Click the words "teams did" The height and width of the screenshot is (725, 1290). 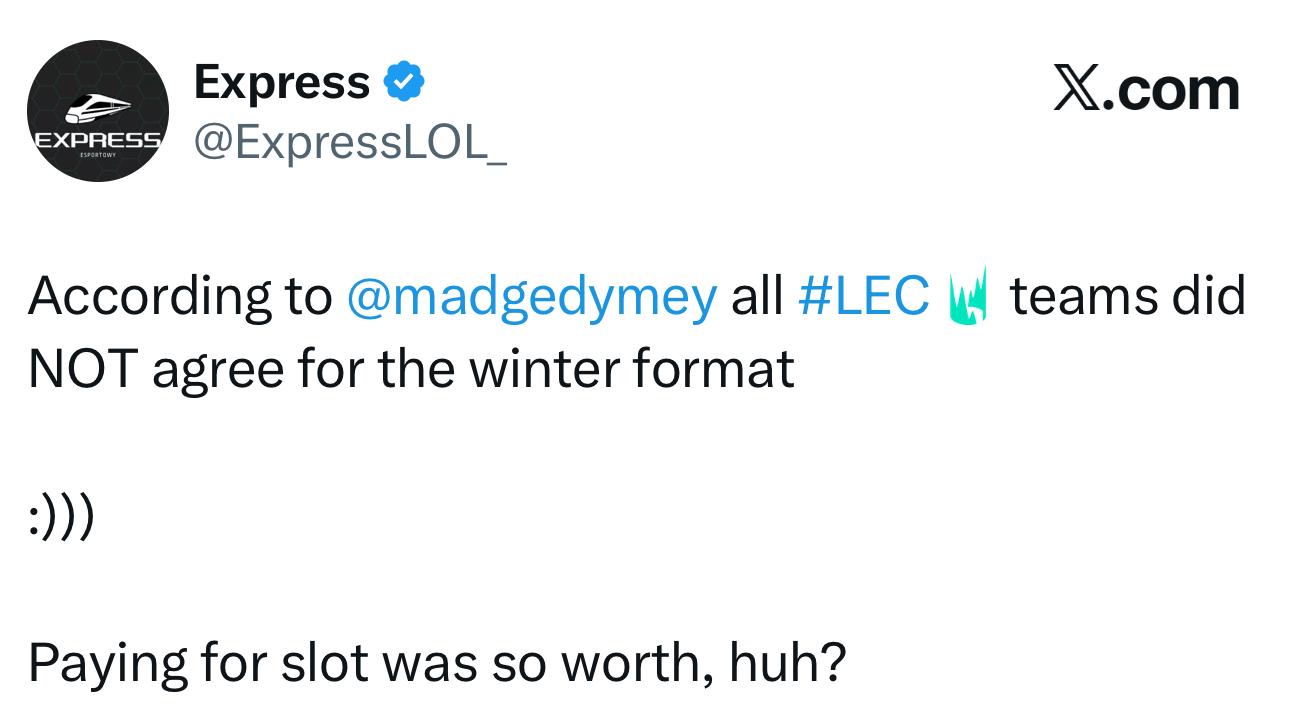[x=1127, y=296]
